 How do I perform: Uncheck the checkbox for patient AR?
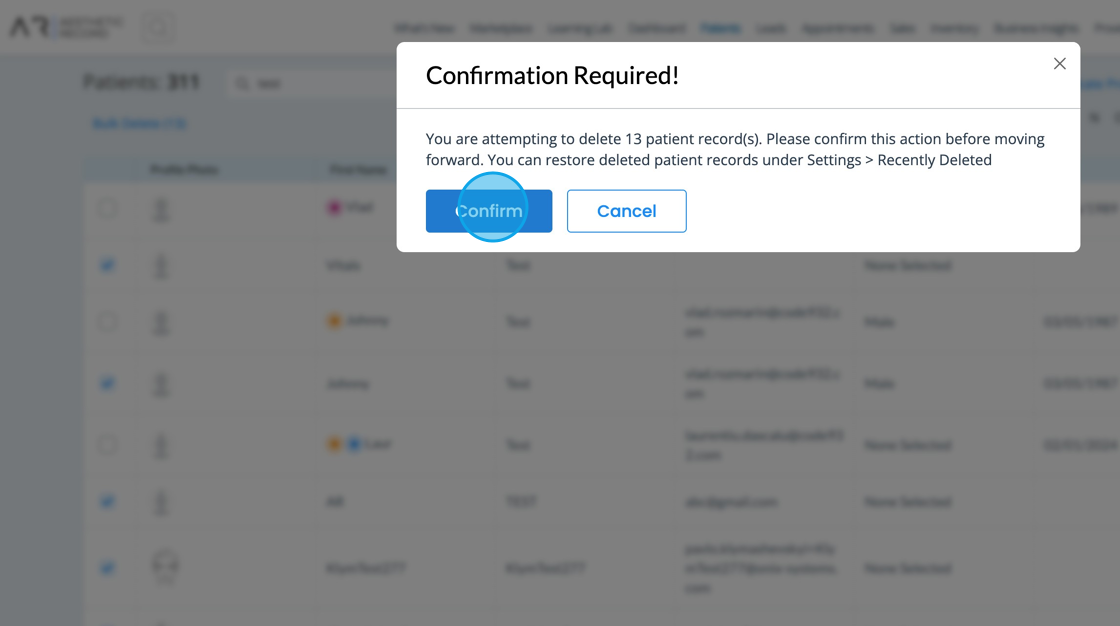coord(107,501)
